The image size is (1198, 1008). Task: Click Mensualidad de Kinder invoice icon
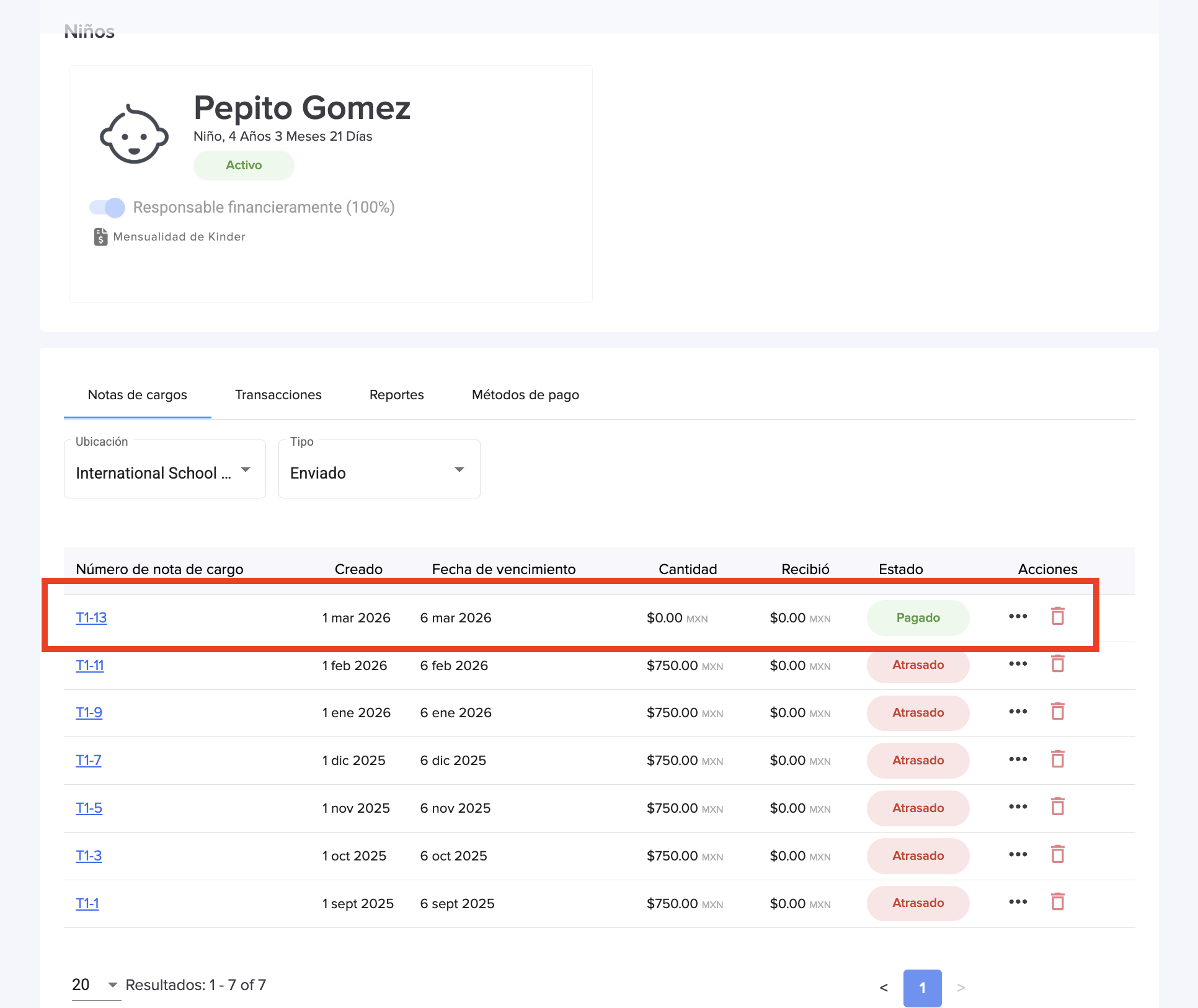coord(100,237)
